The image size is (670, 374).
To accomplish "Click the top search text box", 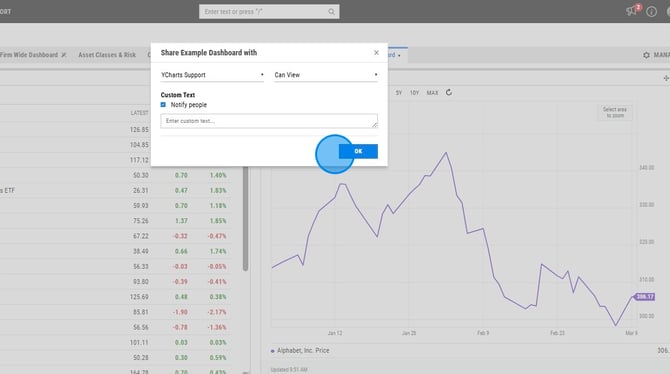I will tap(269, 12).
